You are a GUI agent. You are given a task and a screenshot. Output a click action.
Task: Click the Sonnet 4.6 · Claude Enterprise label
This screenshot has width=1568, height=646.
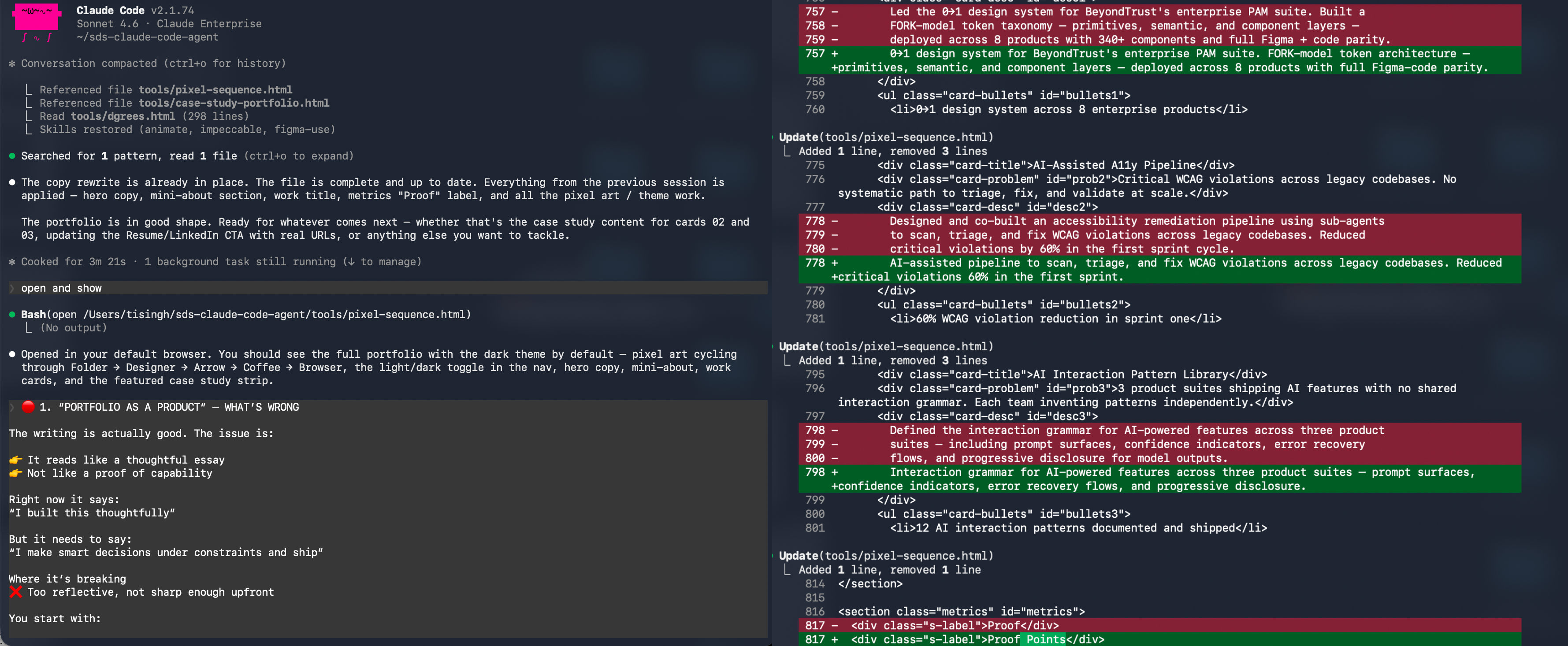[169, 24]
